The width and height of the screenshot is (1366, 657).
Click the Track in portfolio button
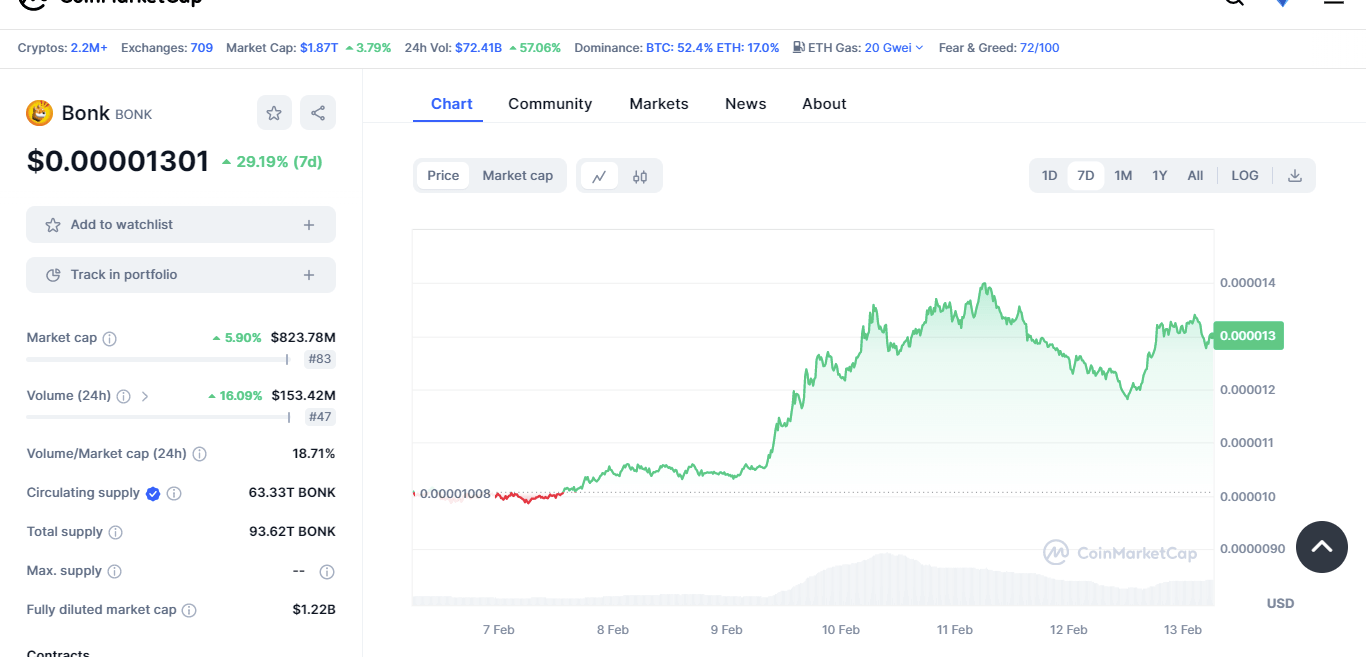coord(181,275)
